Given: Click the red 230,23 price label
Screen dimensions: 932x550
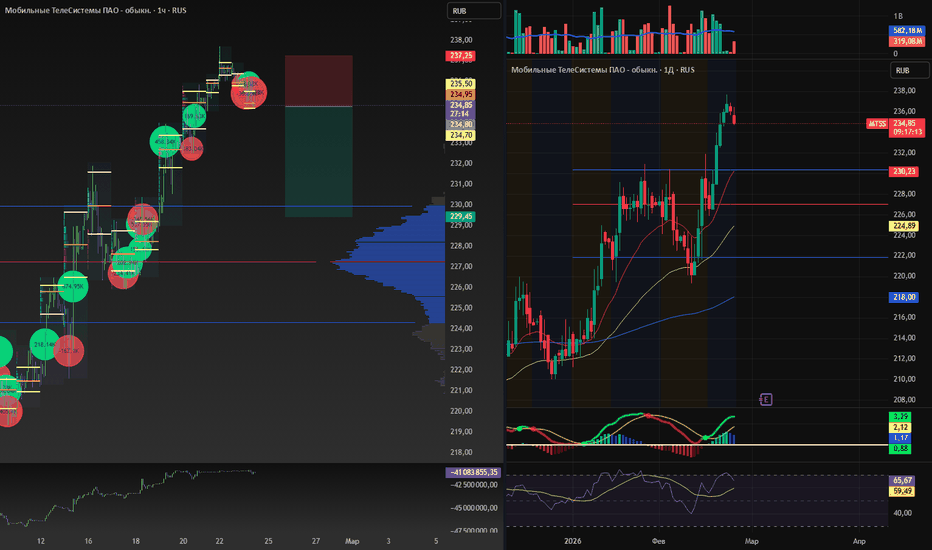Looking at the screenshot, I should coord(904,171).
